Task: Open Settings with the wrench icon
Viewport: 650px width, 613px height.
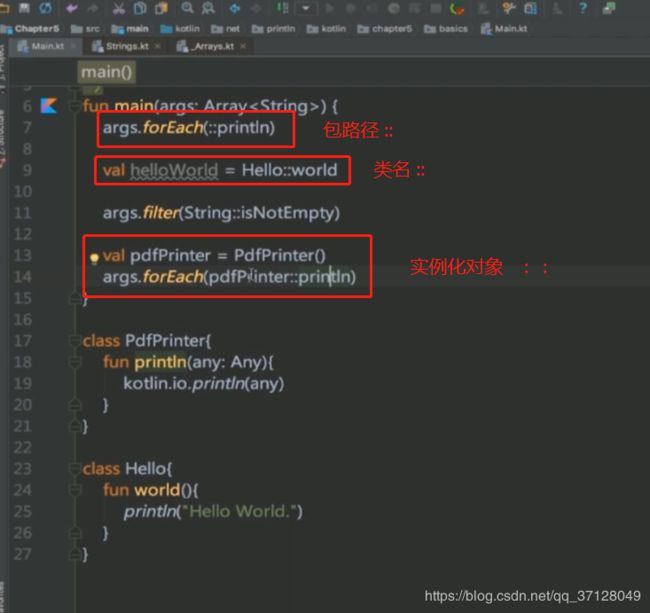Action: 509,7
